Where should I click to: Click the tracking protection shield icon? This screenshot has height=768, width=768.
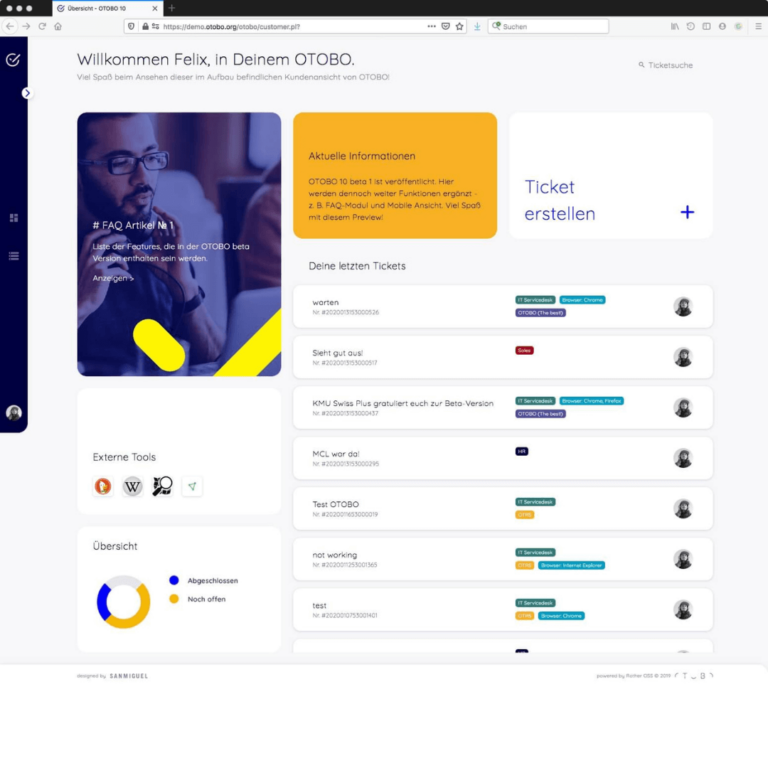click(x=131, y=26)
